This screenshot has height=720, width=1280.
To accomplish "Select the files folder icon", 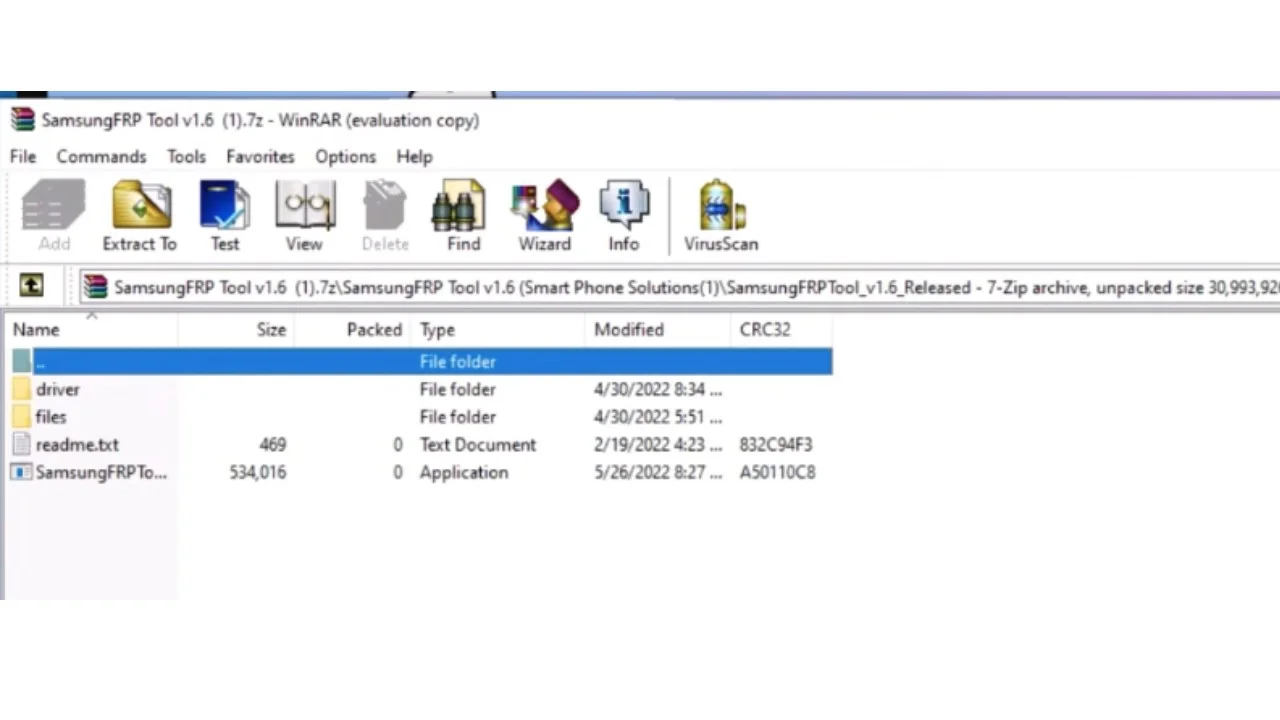I will [x=22, y=417].
